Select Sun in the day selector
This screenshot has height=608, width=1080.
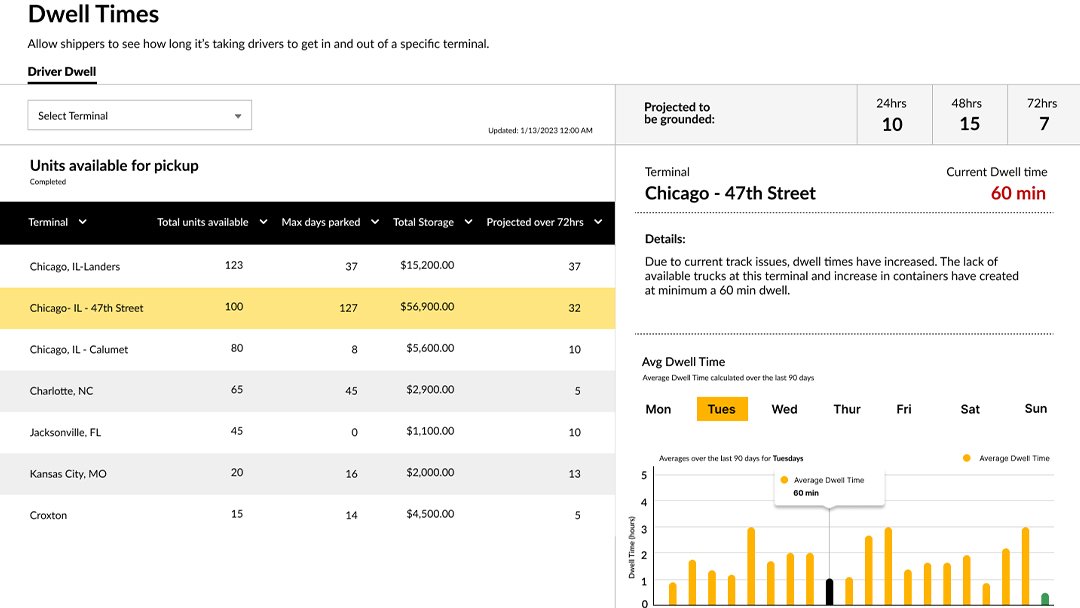coord(1036,409)
